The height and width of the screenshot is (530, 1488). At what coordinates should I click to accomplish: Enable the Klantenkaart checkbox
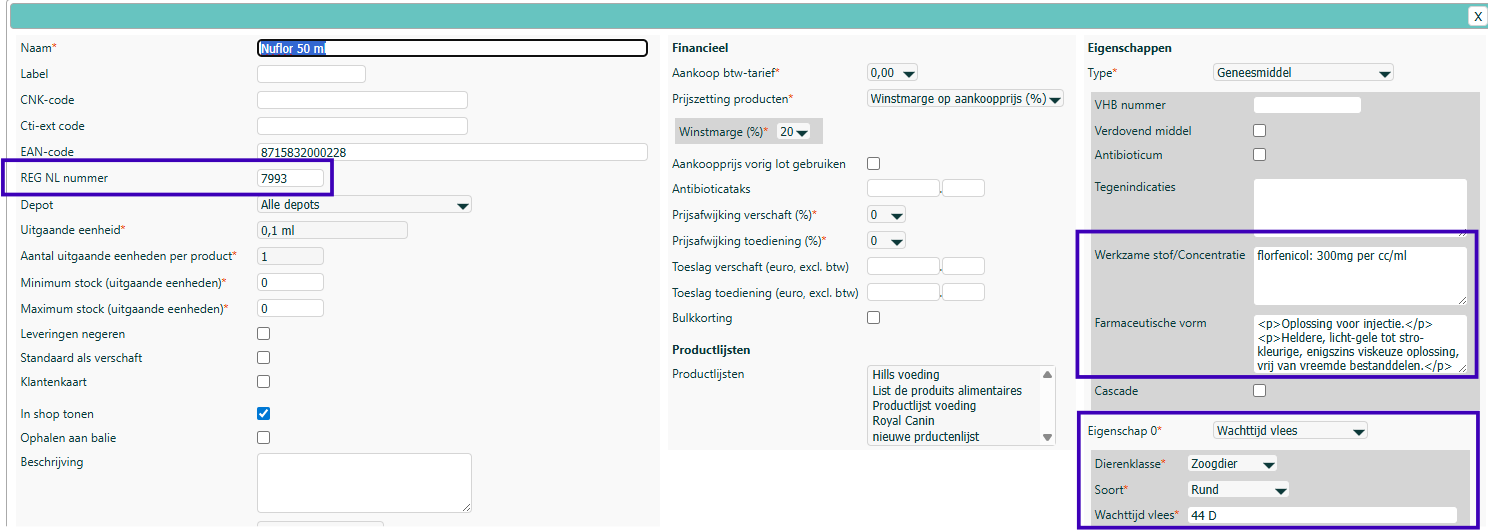[x=264, y=382]
